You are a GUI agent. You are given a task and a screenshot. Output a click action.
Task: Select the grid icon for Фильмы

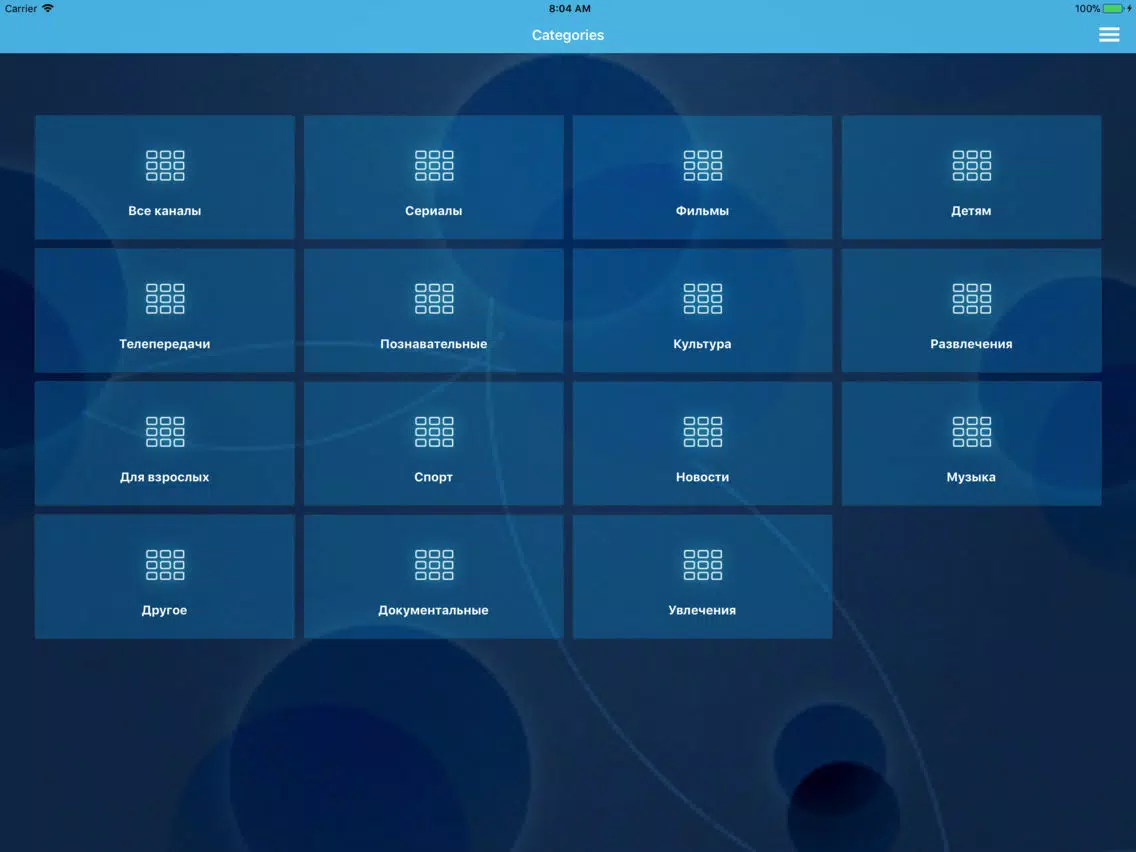(x=703, y=165)
